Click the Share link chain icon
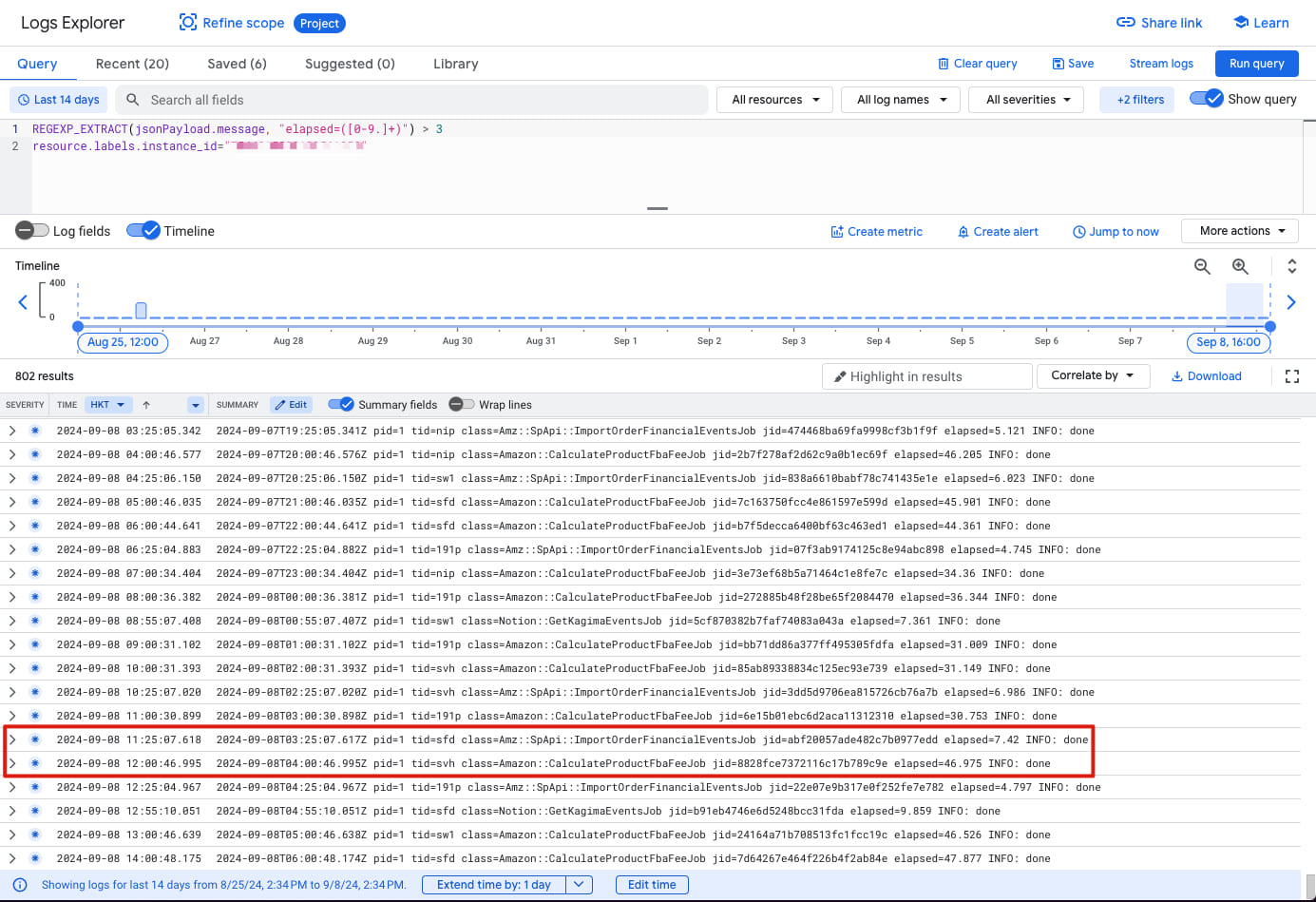 tap(1126, 23)
